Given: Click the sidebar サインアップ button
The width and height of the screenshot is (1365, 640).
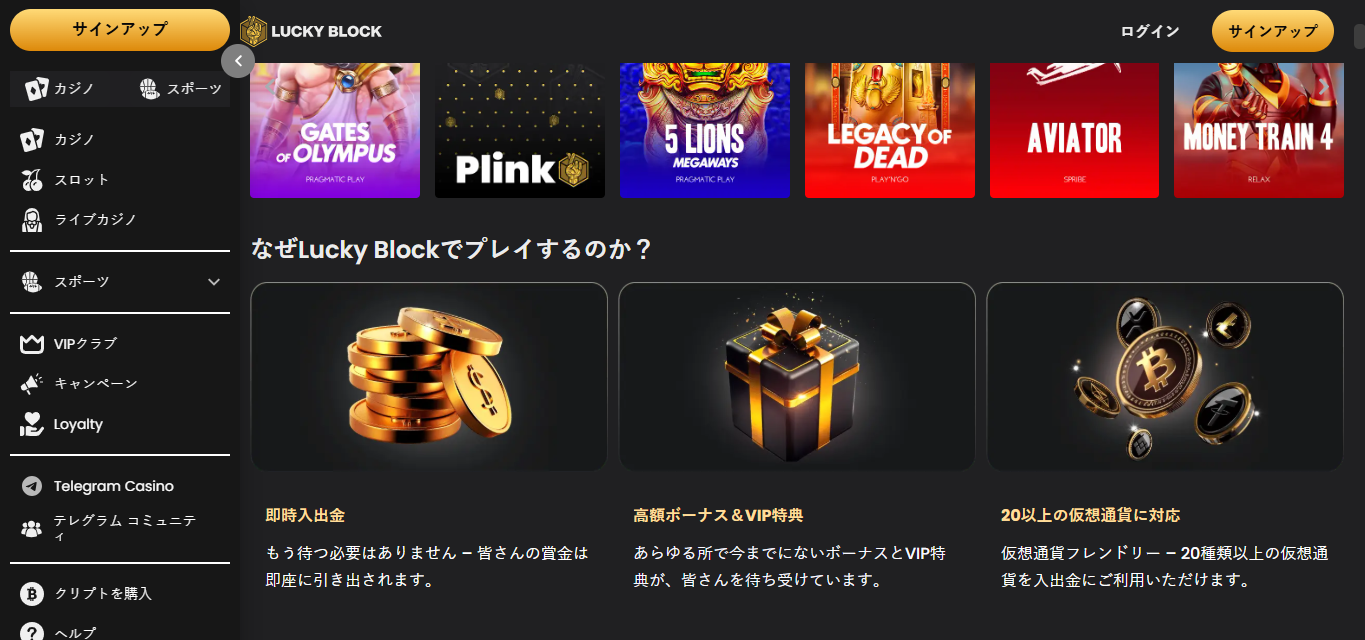Looking at the screenshot, I should click(120, 30).
